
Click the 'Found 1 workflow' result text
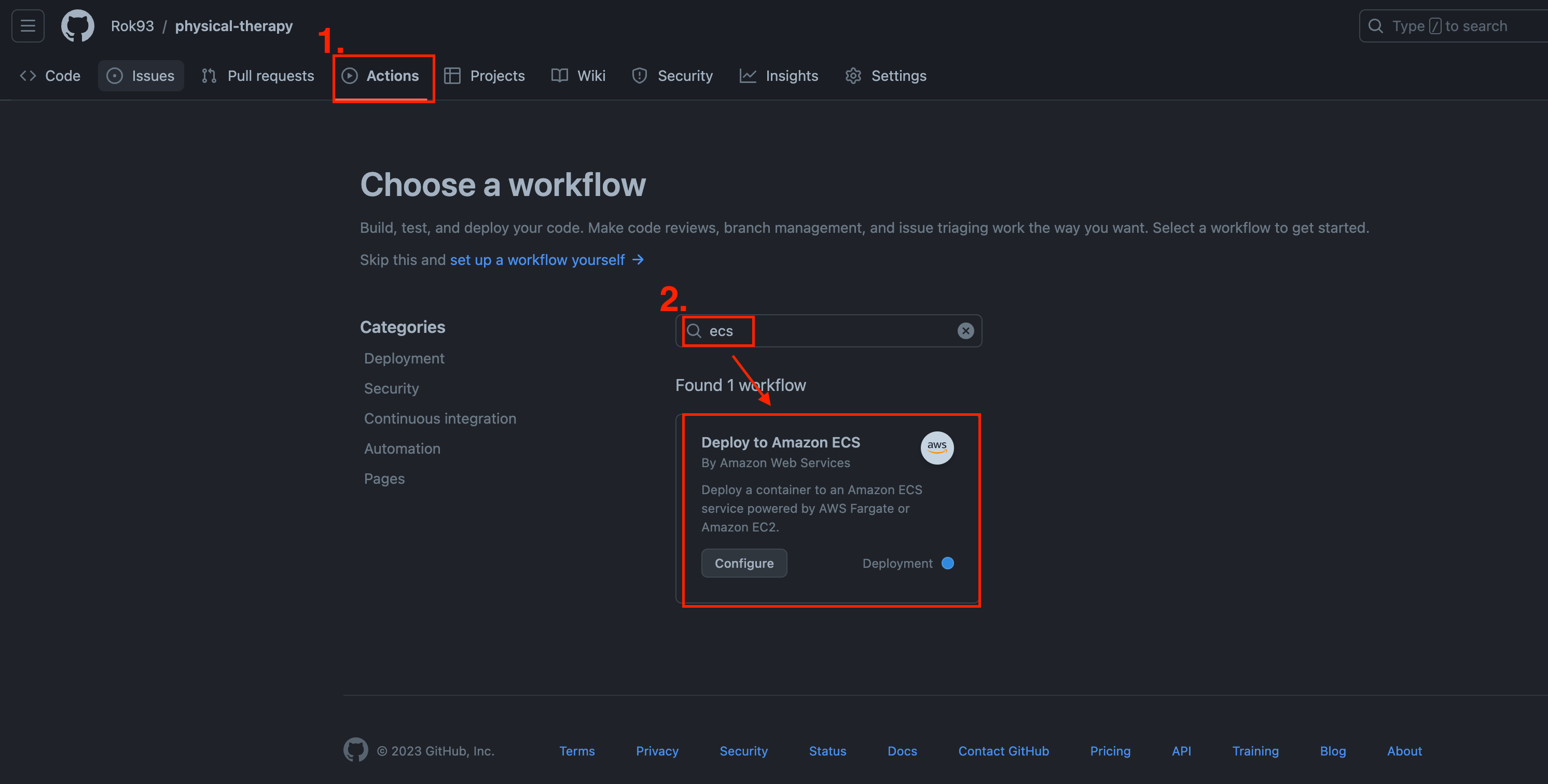pyautogui.click(x=740, y=385)
